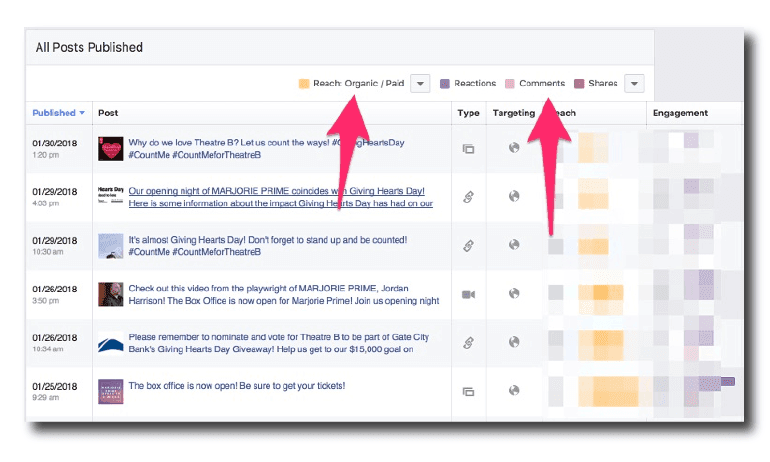Click the 'All Posts Published' heading

(x=89, y=47)
